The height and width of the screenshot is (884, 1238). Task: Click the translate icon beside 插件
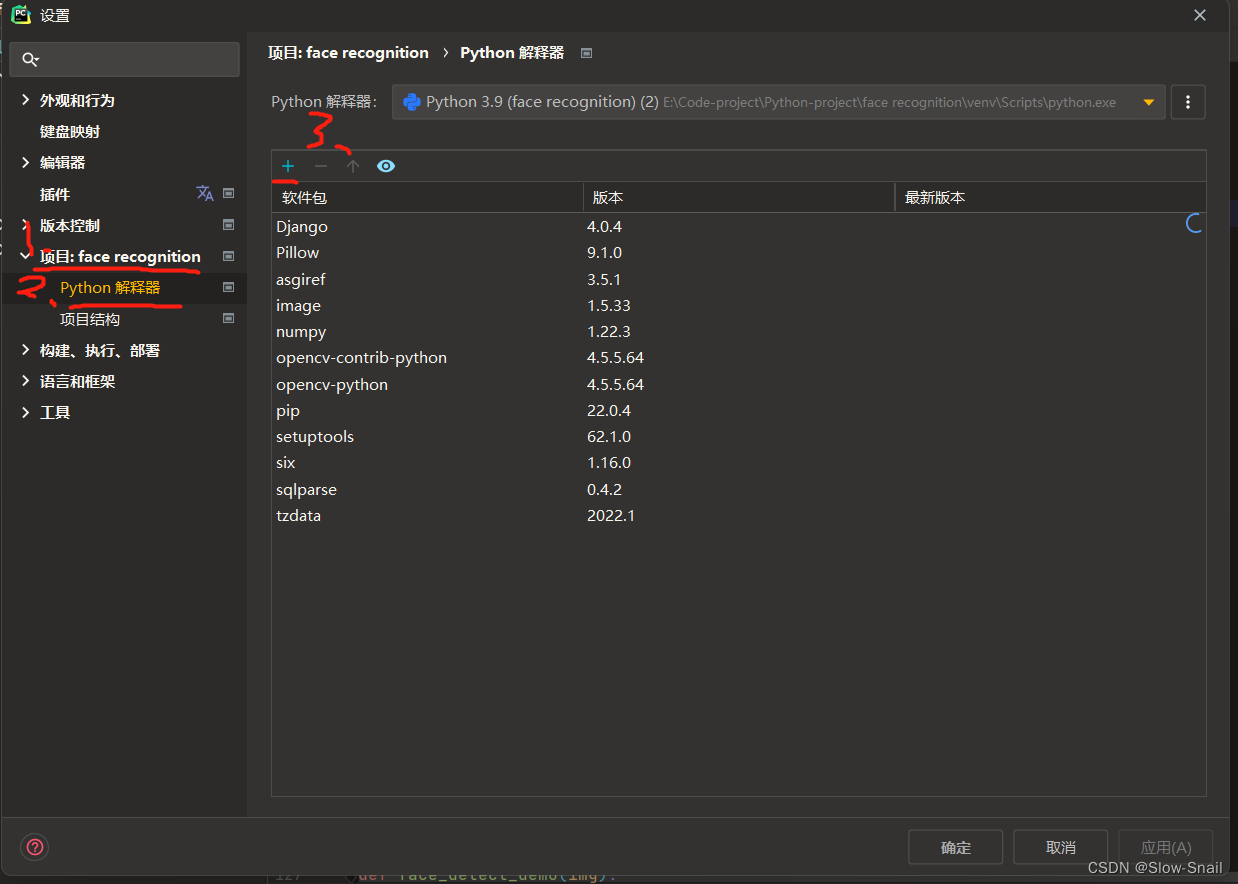tap(205, 193)
